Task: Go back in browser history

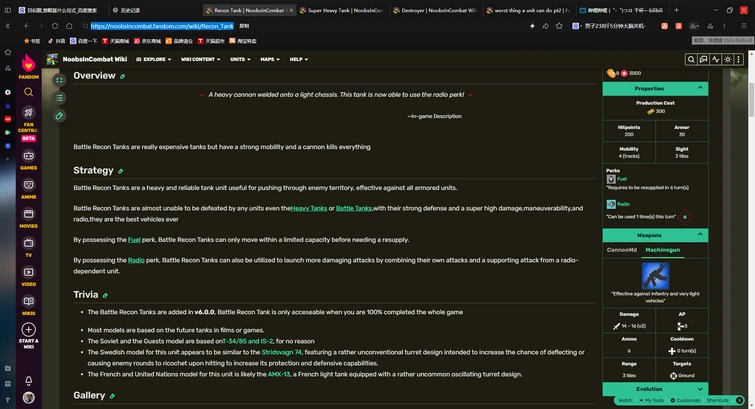Action: [x=26, y=26]
